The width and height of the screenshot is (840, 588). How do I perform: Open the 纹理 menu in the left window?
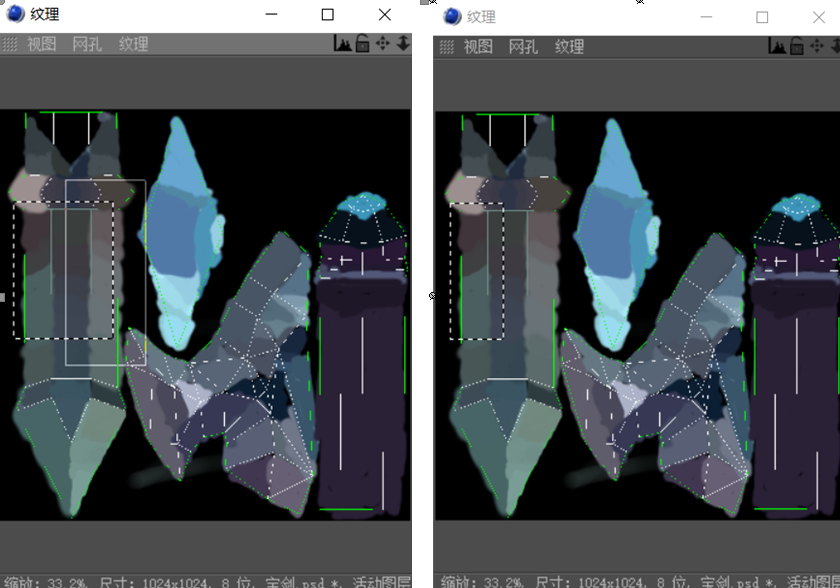pos(133,44)
